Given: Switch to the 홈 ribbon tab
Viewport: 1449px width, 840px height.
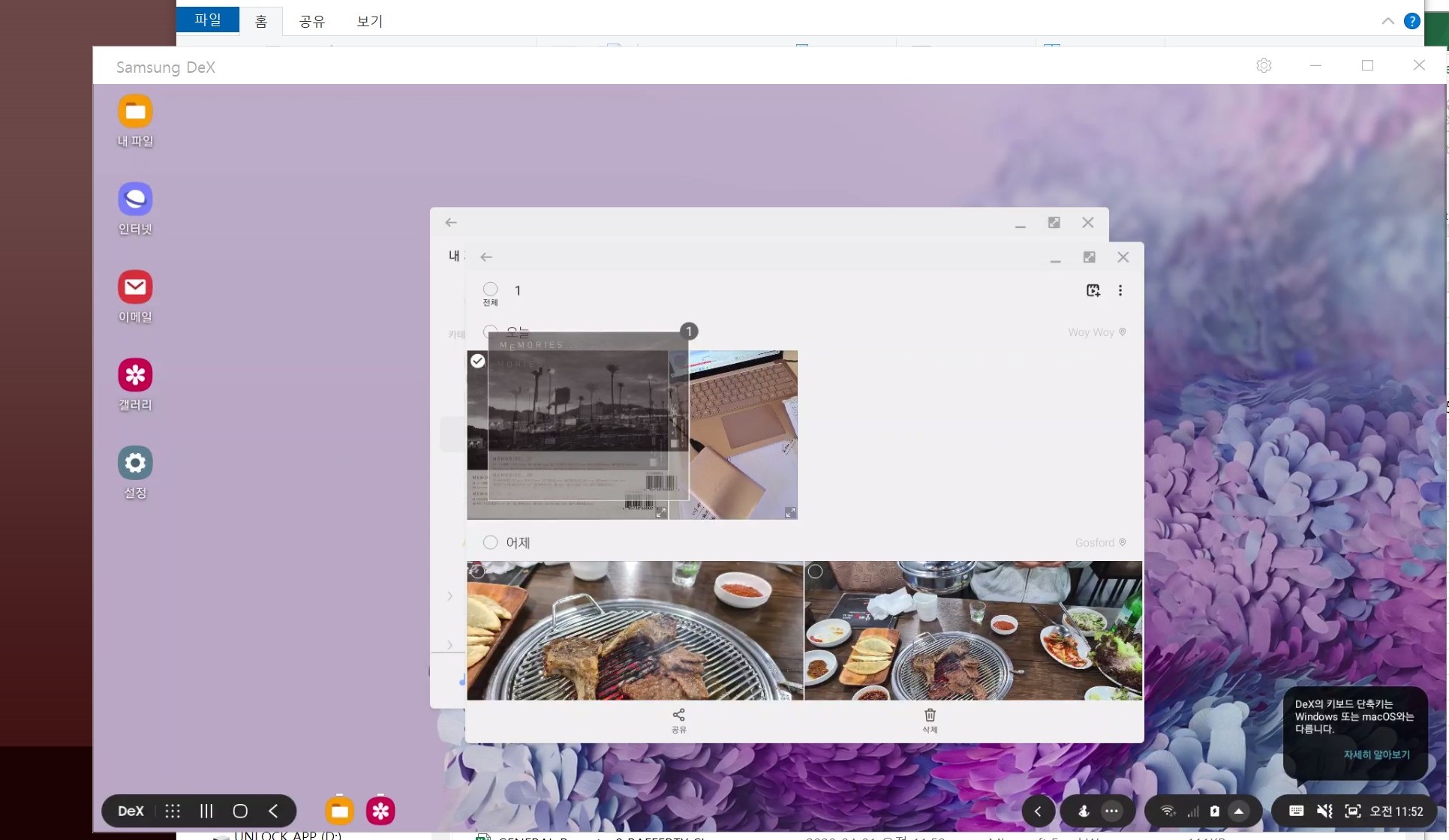Looking at the screenshot, I should (261, 21).
